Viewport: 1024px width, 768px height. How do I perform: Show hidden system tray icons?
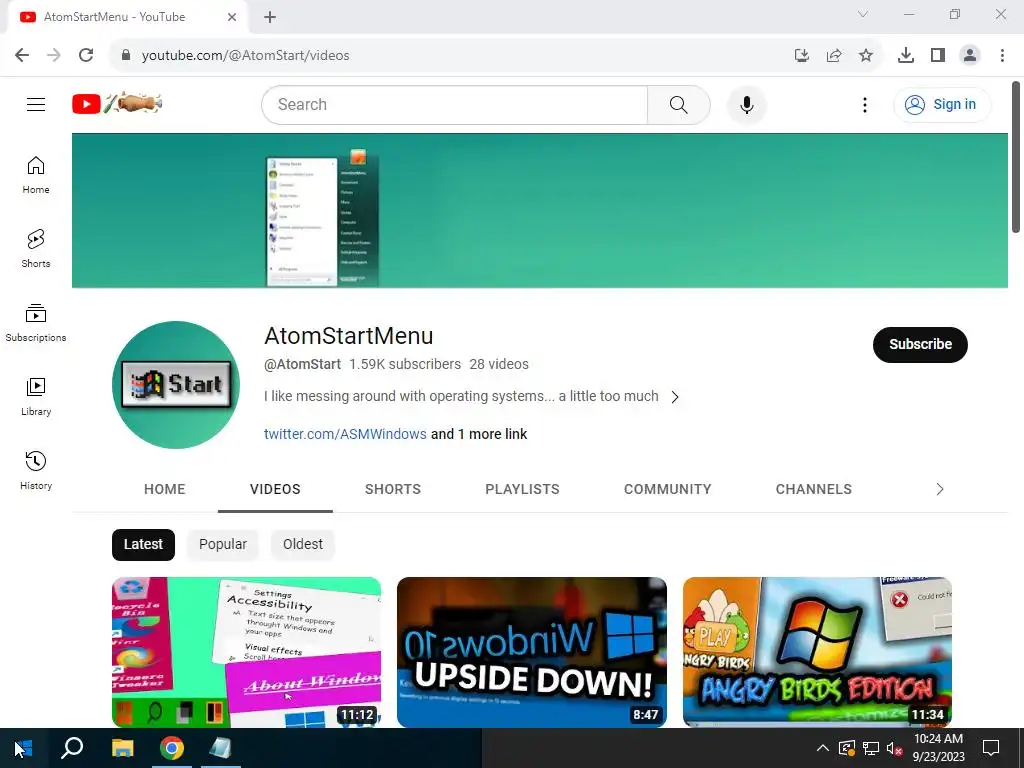[x=823, y=748]
